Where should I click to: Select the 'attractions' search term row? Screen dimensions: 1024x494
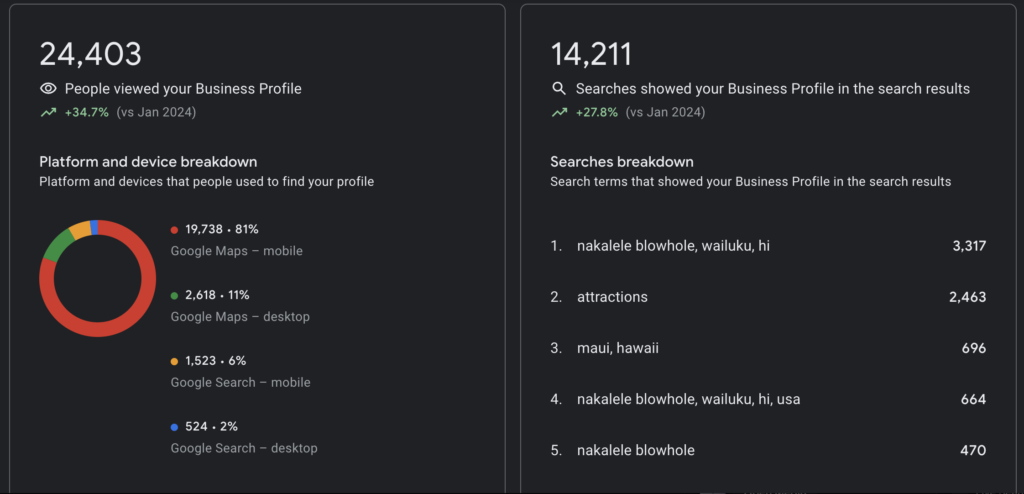(768, 297)
